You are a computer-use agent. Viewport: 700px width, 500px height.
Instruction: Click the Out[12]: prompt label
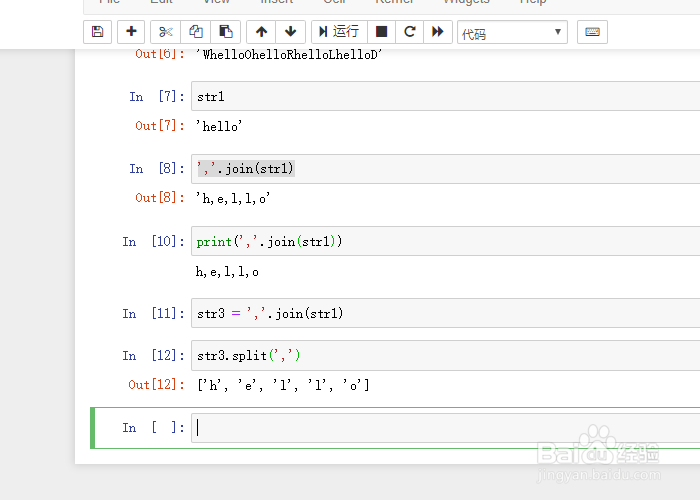(156, 385)
